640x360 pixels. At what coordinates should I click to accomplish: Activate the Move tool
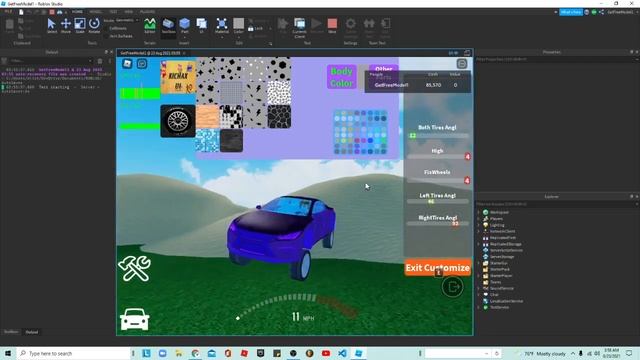click(x=66, y=25)
